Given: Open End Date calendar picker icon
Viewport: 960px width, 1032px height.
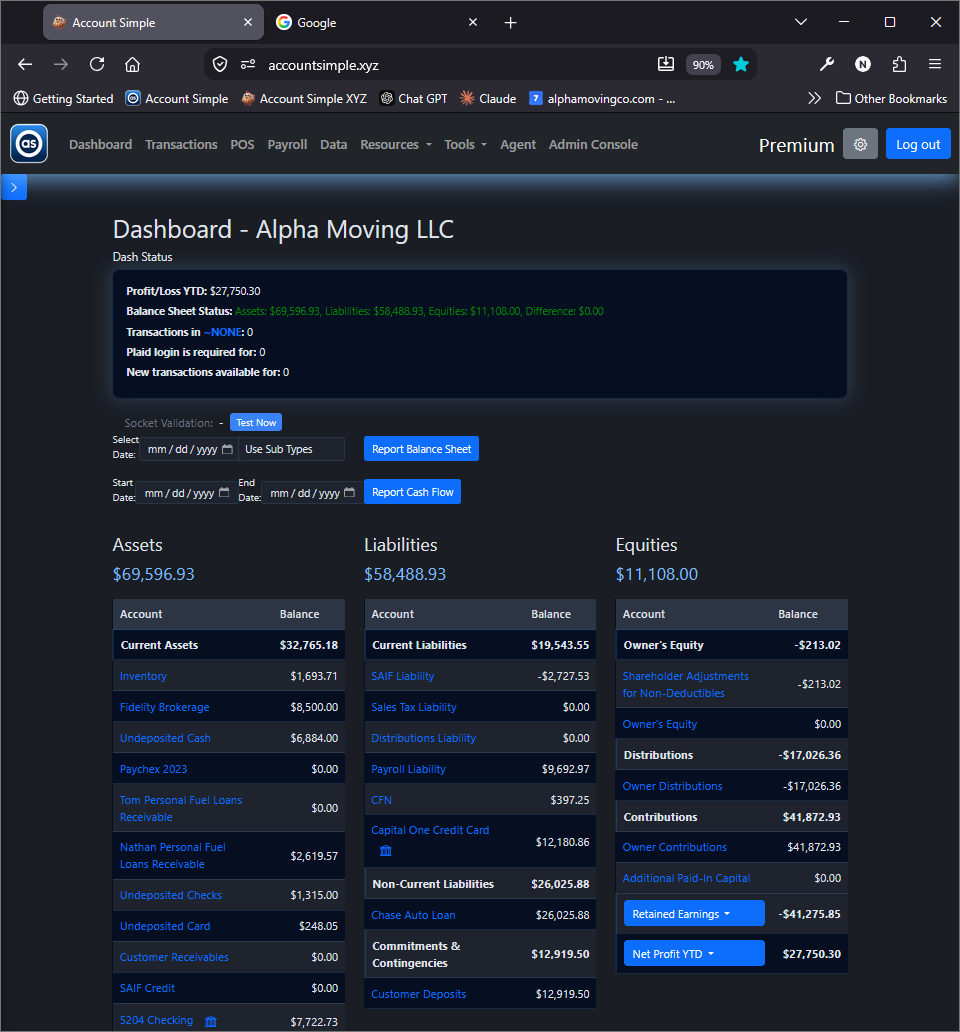Looking at the screenshot, I should tap(350, 492).
